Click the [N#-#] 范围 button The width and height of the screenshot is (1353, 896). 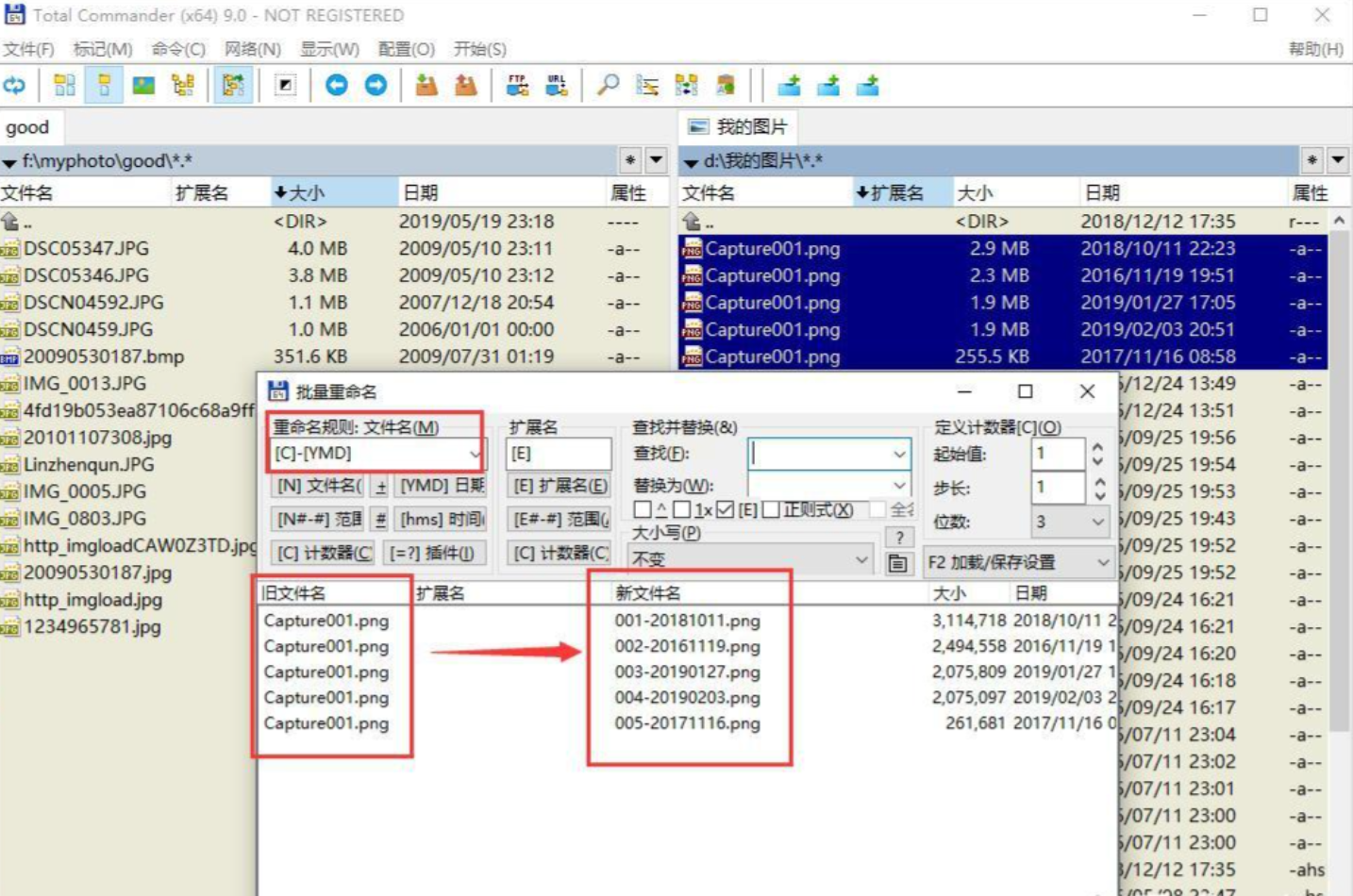click(317, 520)
